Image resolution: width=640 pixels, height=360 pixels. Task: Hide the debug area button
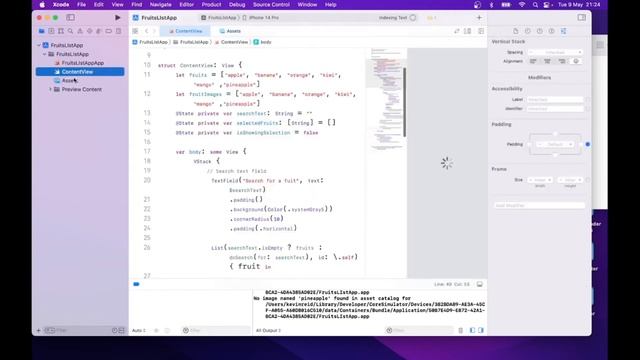tap(480, 284)
